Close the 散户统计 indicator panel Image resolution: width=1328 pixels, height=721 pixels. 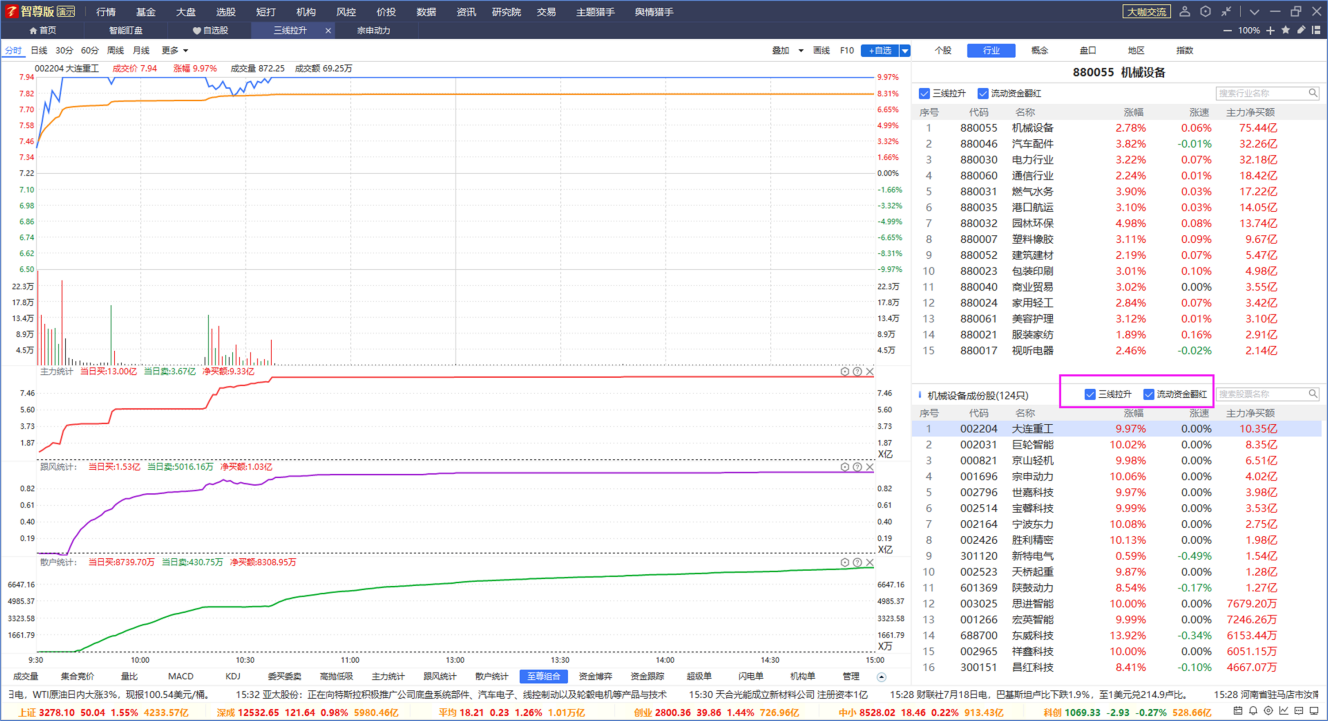tap(869, 563)
